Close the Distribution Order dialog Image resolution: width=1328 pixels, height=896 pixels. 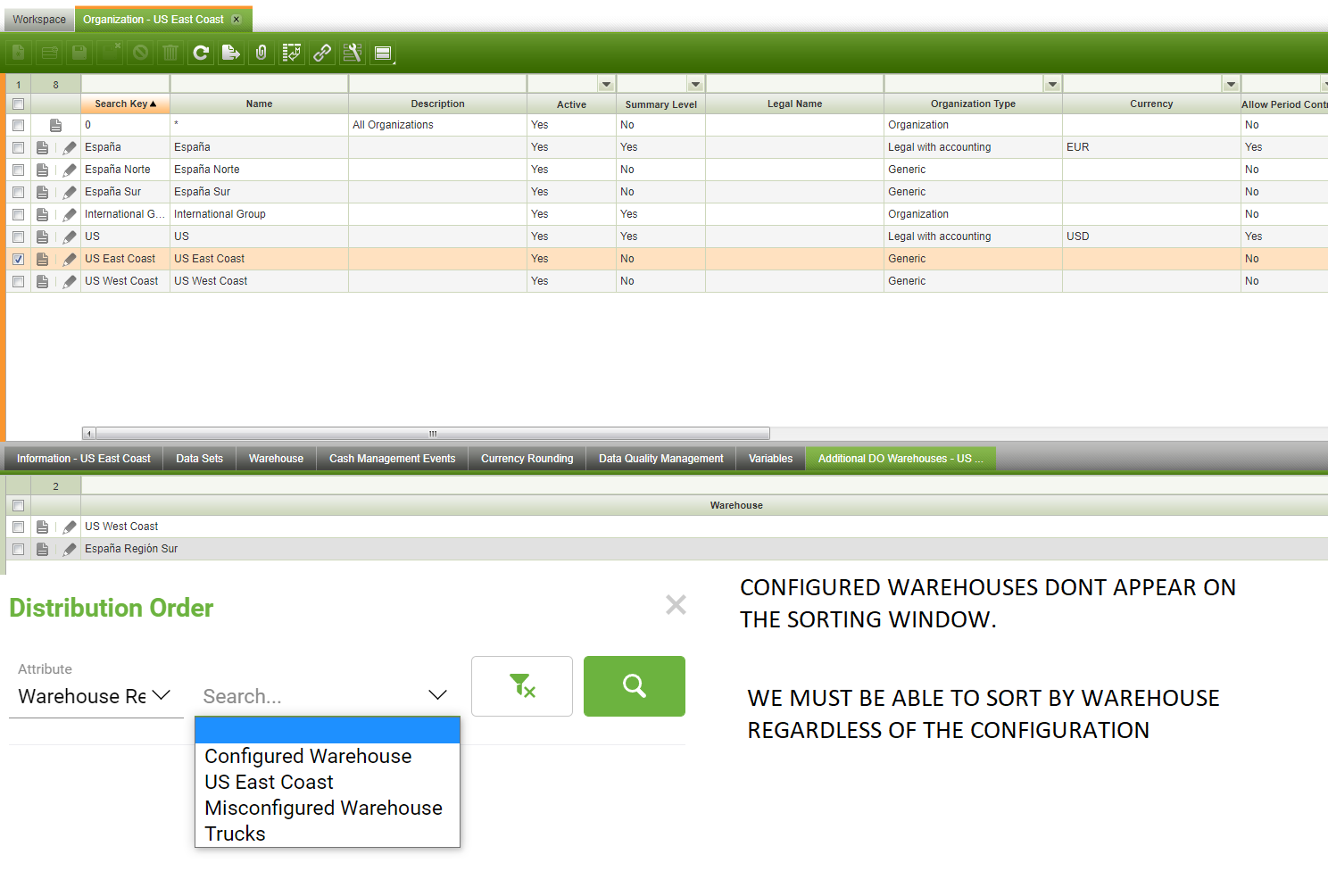[676, 605]
